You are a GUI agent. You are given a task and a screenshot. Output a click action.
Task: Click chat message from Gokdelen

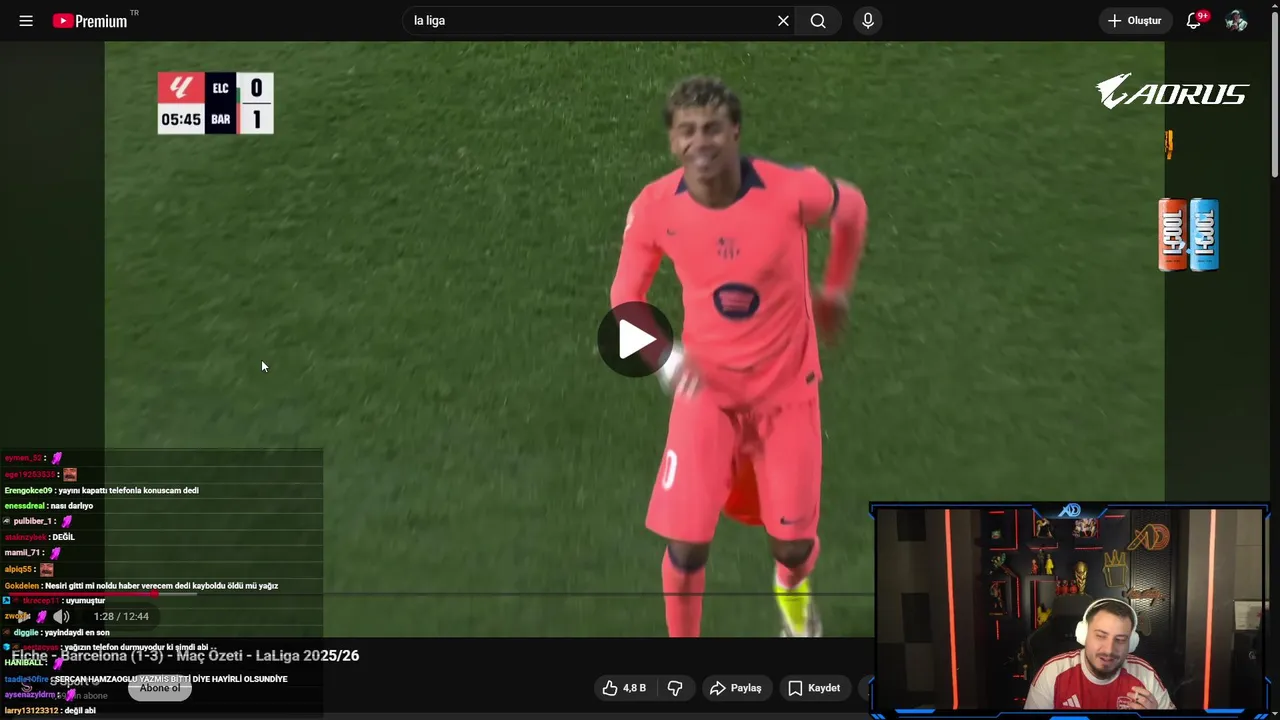pyautogui.click(x=141, y=586)
